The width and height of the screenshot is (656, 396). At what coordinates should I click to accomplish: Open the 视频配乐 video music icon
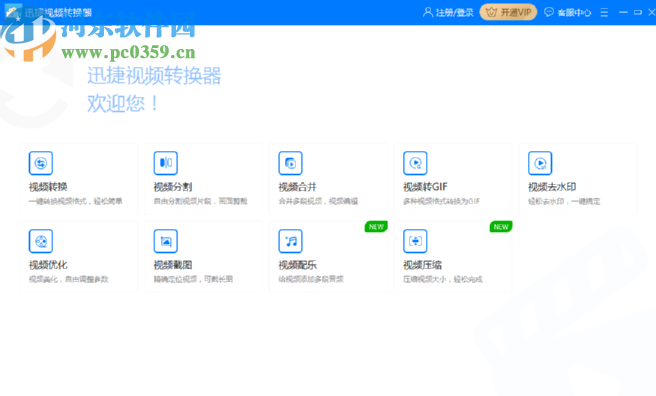coord(290,241)
